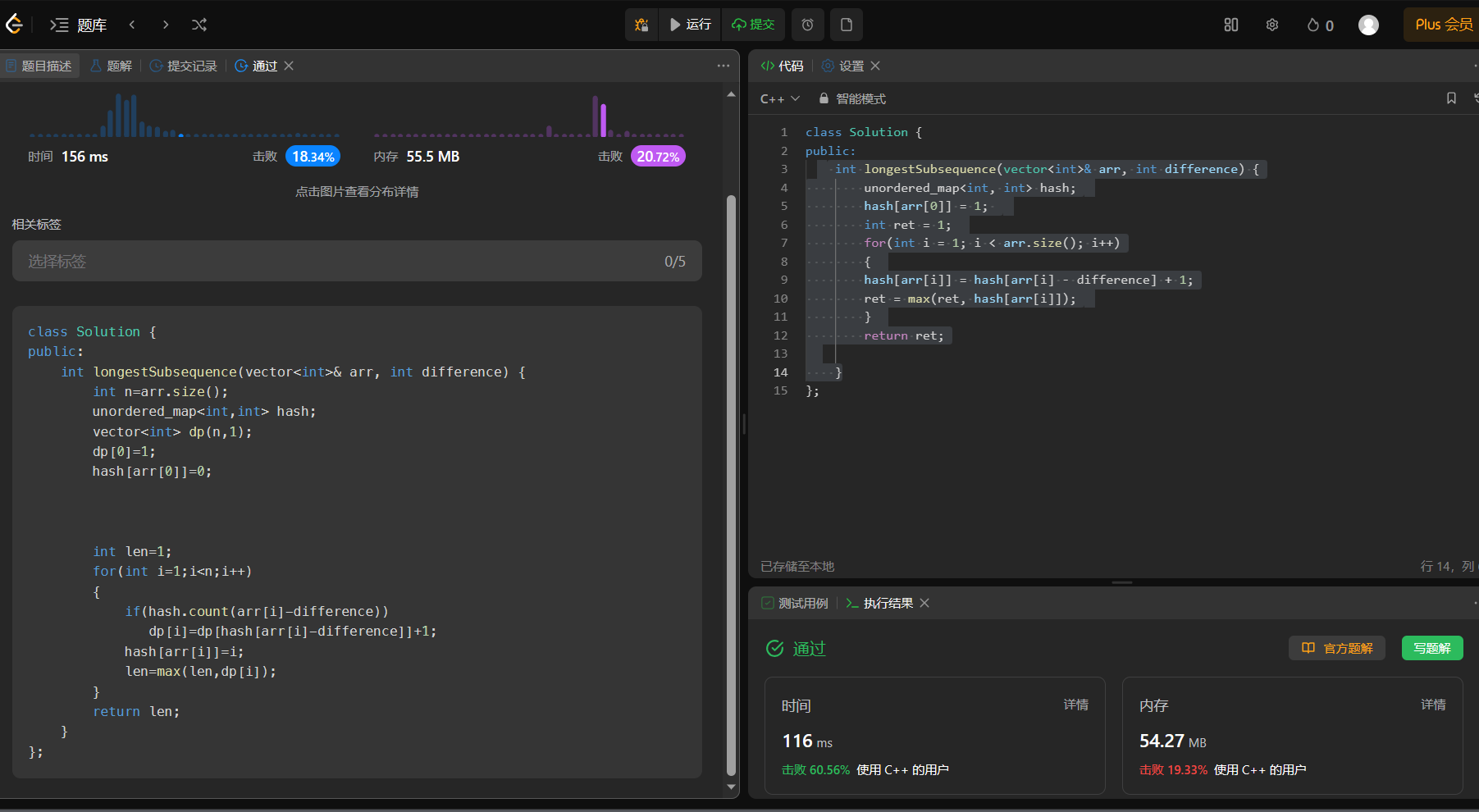Viewport: 1479px width, 812px height.
Task: Click the memory distribution chart
Action: click(x=529, y=115)
